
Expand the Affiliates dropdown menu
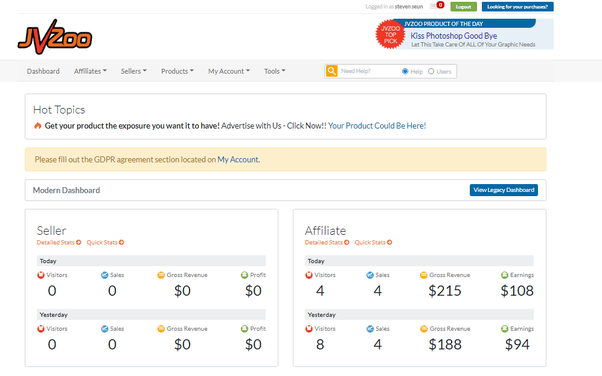click(x=90, y=71)
